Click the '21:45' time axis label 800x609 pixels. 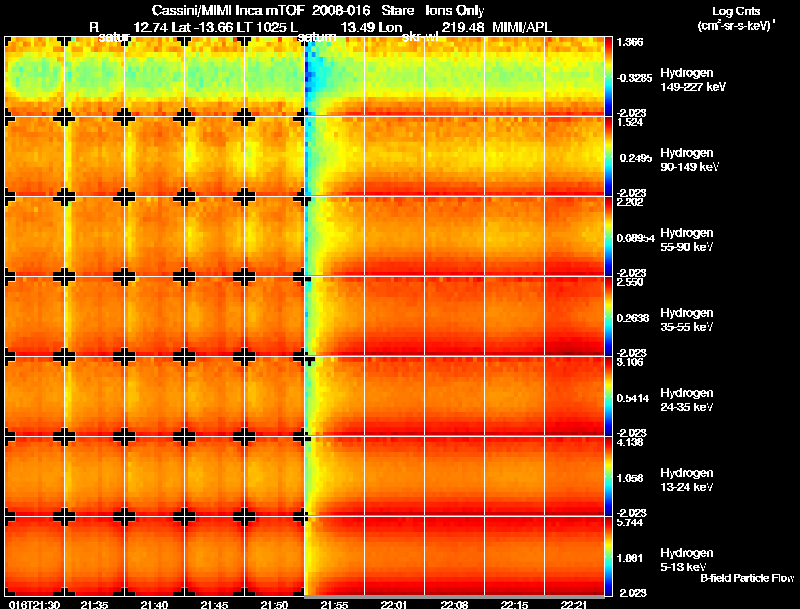coord(214,604)
